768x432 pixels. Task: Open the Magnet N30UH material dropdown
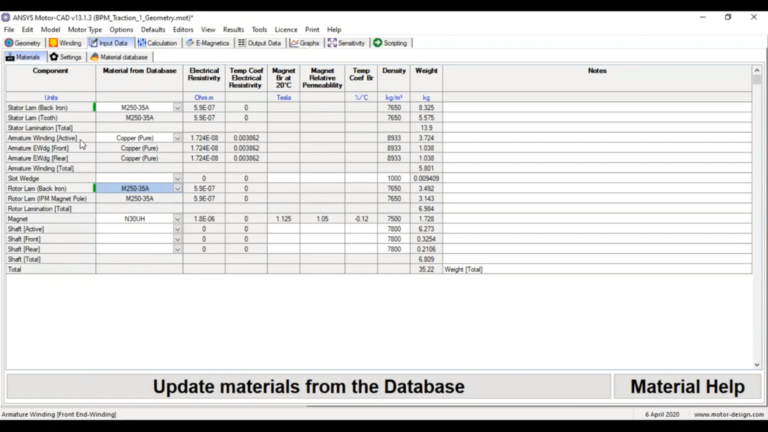point(177,219)
